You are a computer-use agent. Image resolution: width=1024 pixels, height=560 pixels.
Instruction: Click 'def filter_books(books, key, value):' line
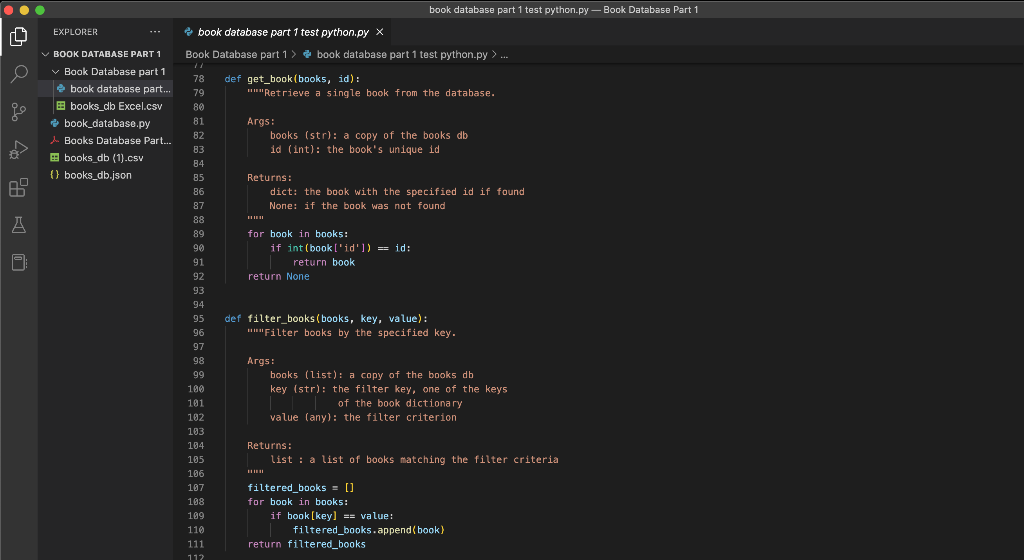pos(326,319)
